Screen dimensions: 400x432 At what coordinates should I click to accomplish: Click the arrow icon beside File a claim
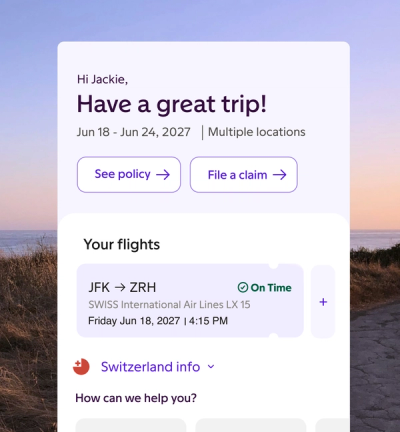pyautogui.click(x=279, y=175)
